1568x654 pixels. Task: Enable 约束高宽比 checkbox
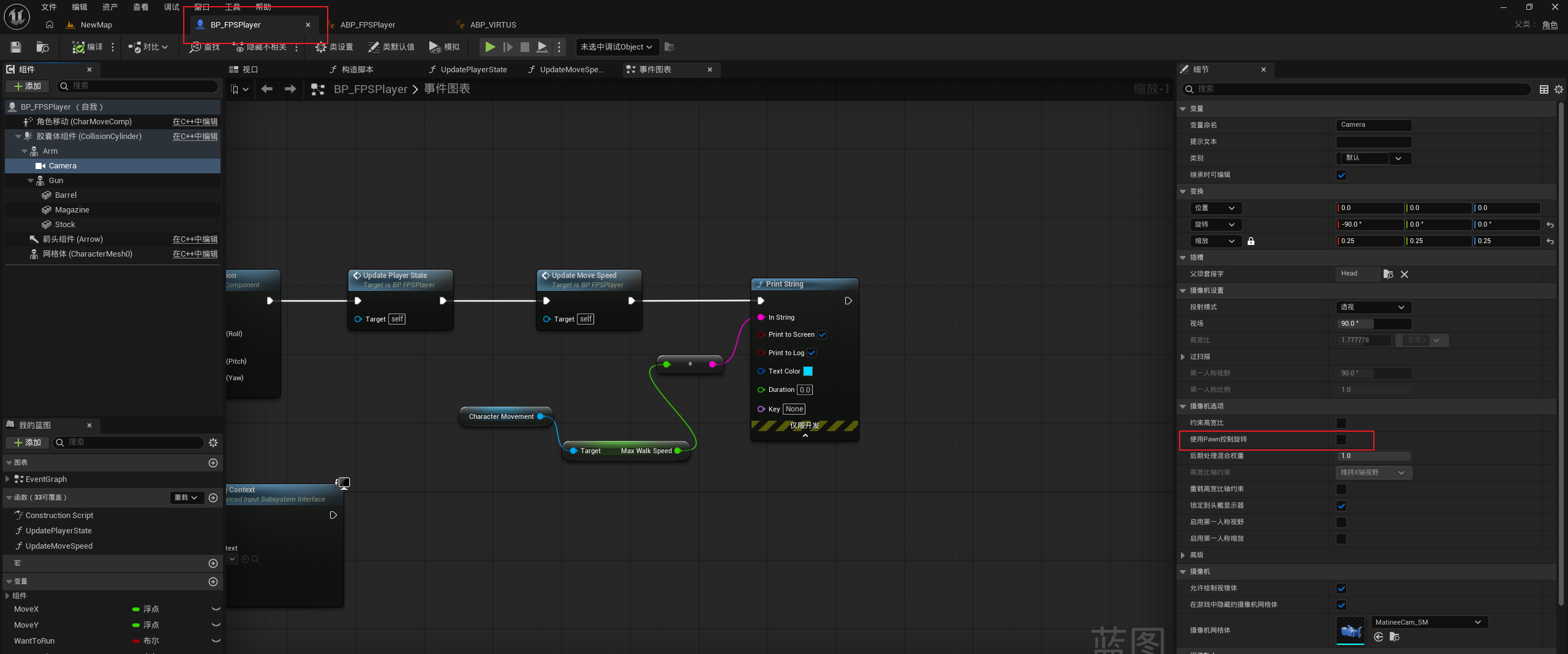[x=1341, y=423]
